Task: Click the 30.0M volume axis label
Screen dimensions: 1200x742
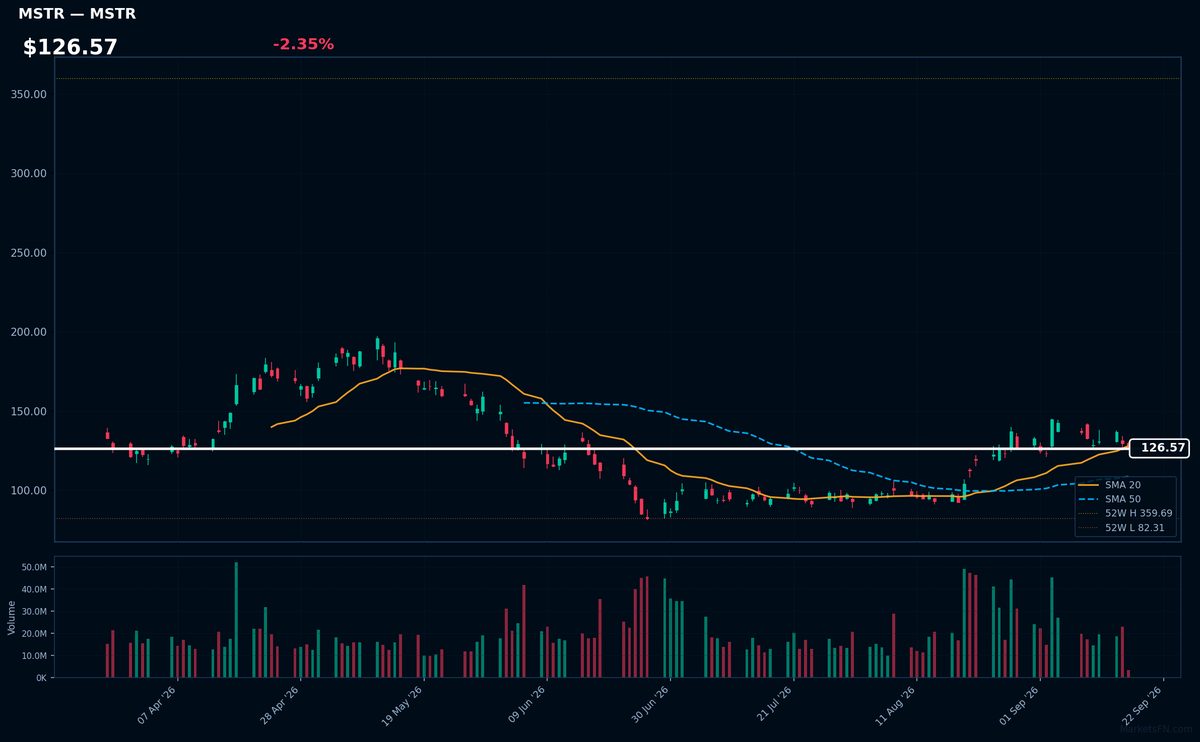Action: click(34, 611)
